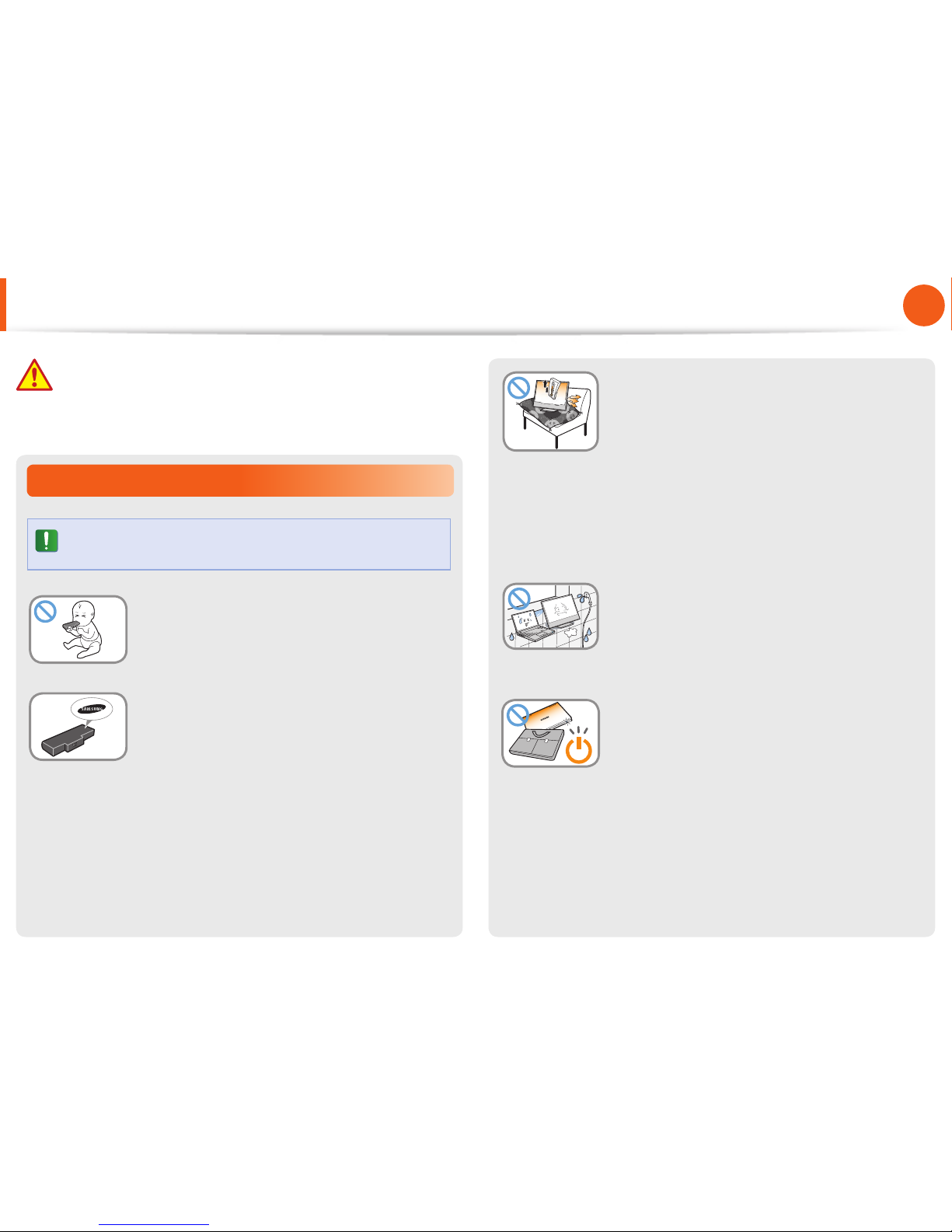Select the laptop in carrying bag illustration
This screenshot has width=952, height=1232.
(550, 733)
